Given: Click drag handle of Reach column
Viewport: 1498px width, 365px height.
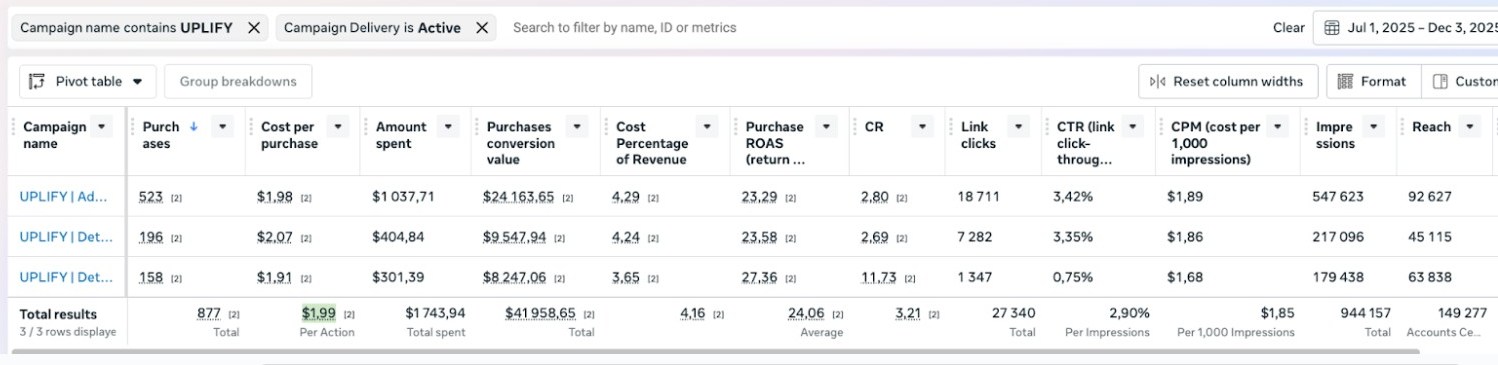Looking at the screenshot, I should [1403, 127].
